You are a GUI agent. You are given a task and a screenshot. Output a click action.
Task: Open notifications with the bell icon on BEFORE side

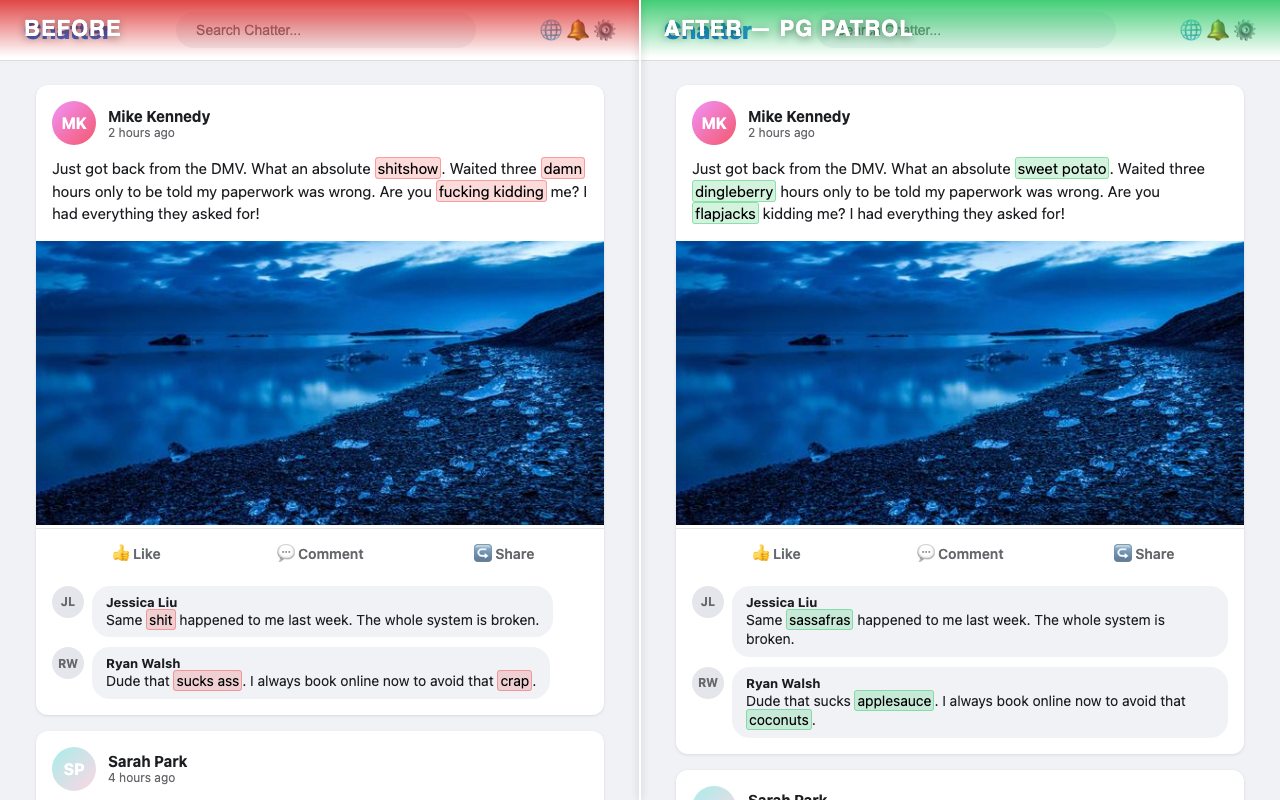point(578,30)
